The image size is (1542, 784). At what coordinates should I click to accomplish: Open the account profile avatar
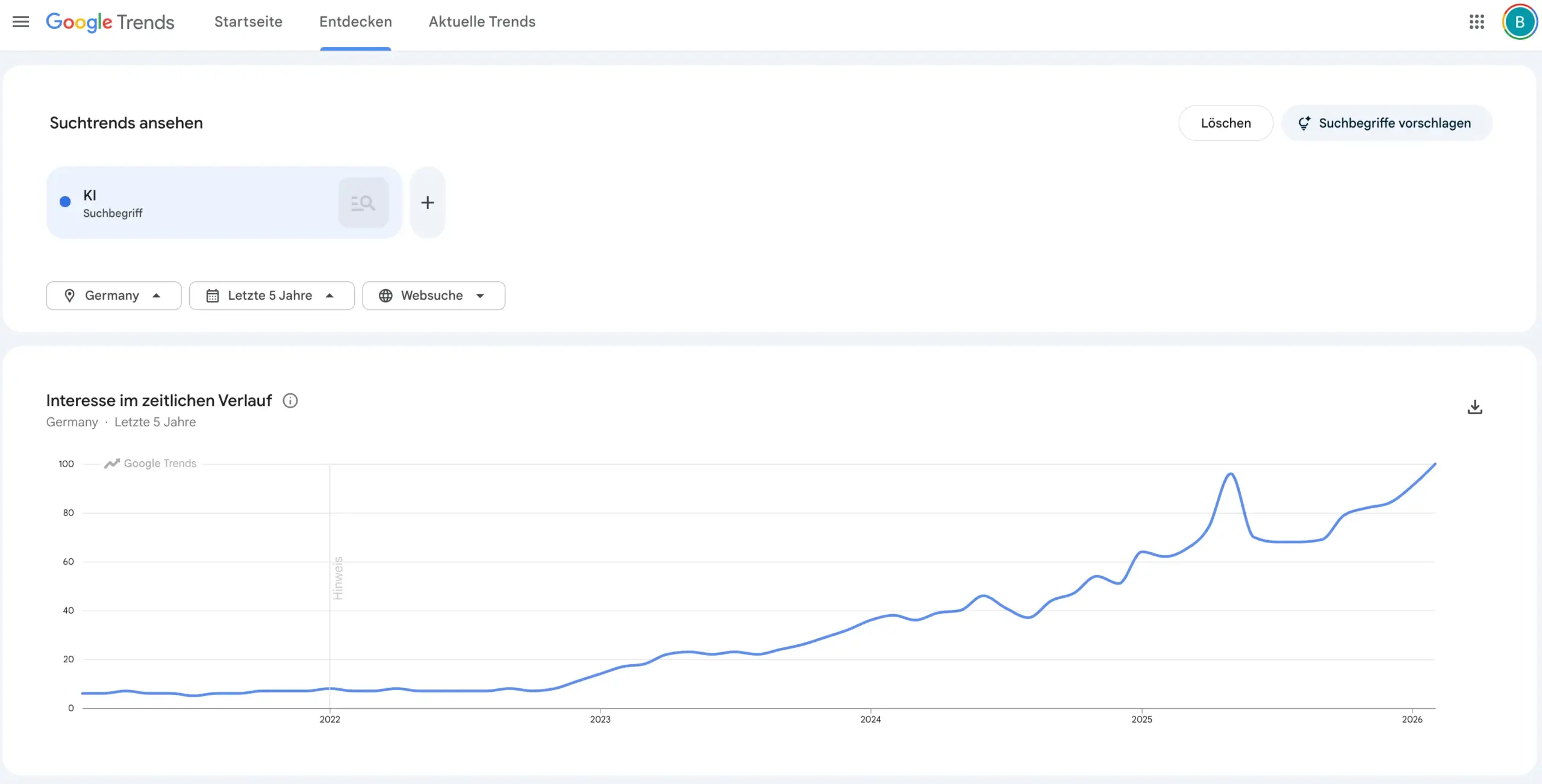(x=1519, y=22)
